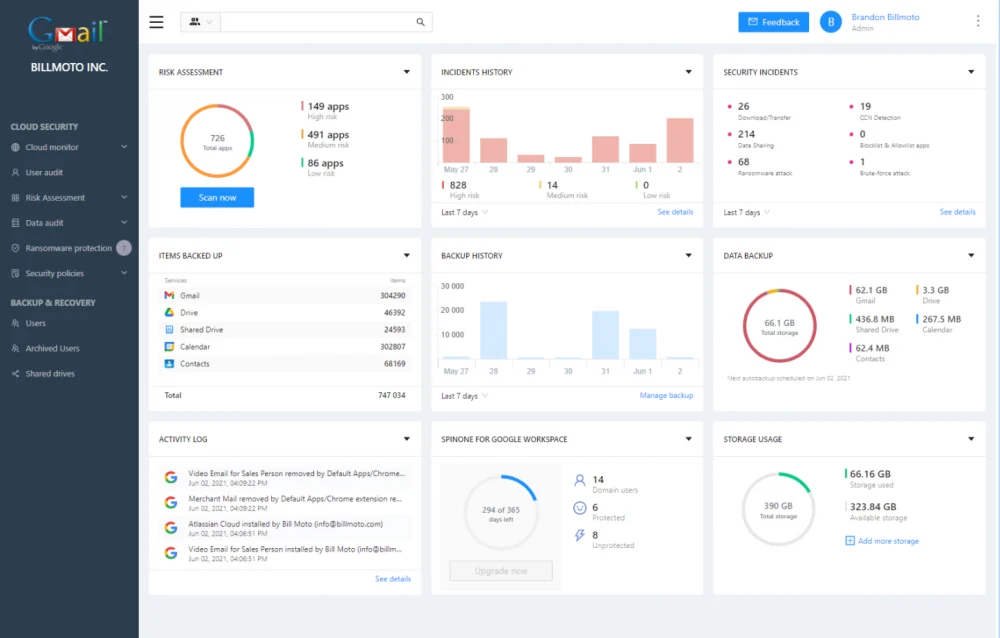Screen dimensions: 1000x638
Task: Click the Contacts icon in Items Backed Up
Action: click(x=169, y=364)
